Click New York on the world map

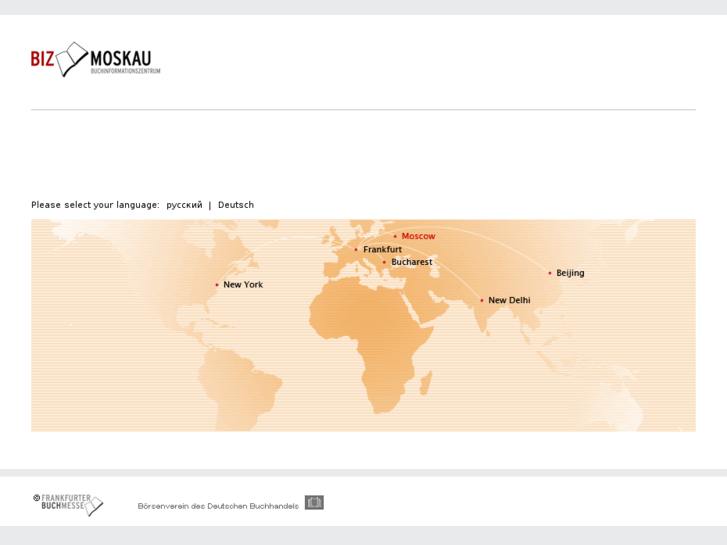[x=243, y=285]
